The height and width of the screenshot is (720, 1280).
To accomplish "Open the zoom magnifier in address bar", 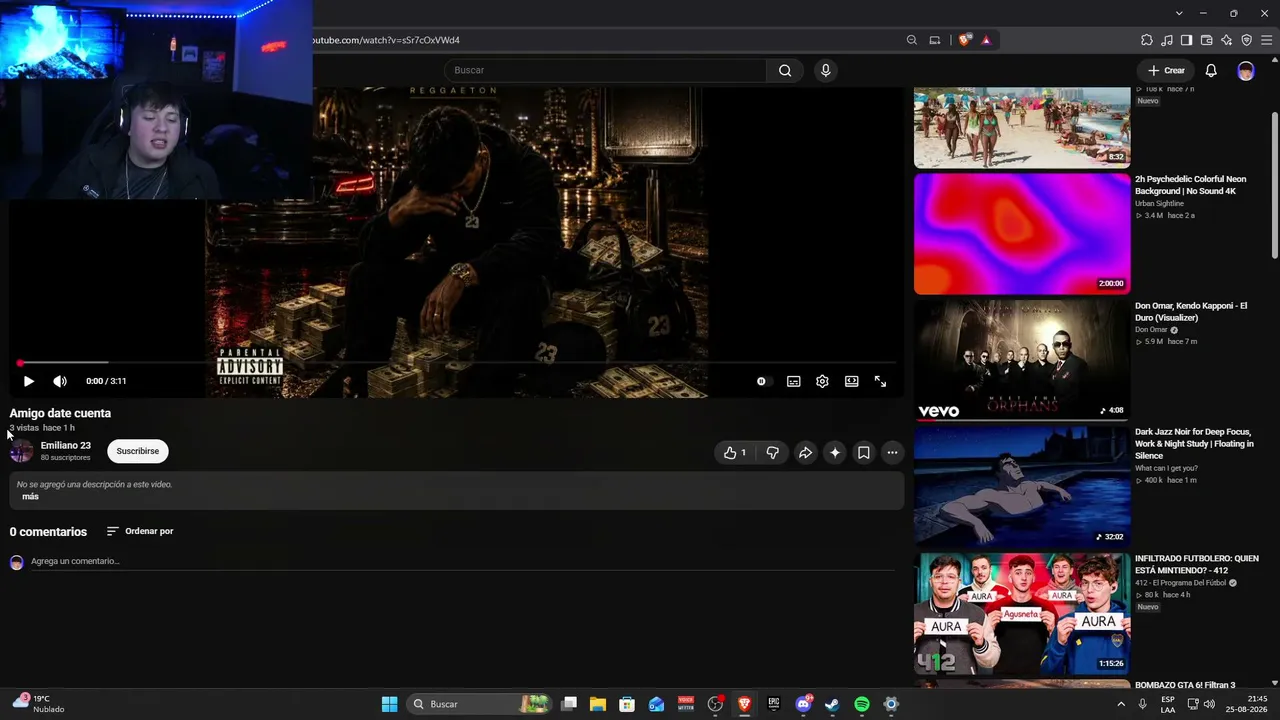I will (x=912, y=40).
